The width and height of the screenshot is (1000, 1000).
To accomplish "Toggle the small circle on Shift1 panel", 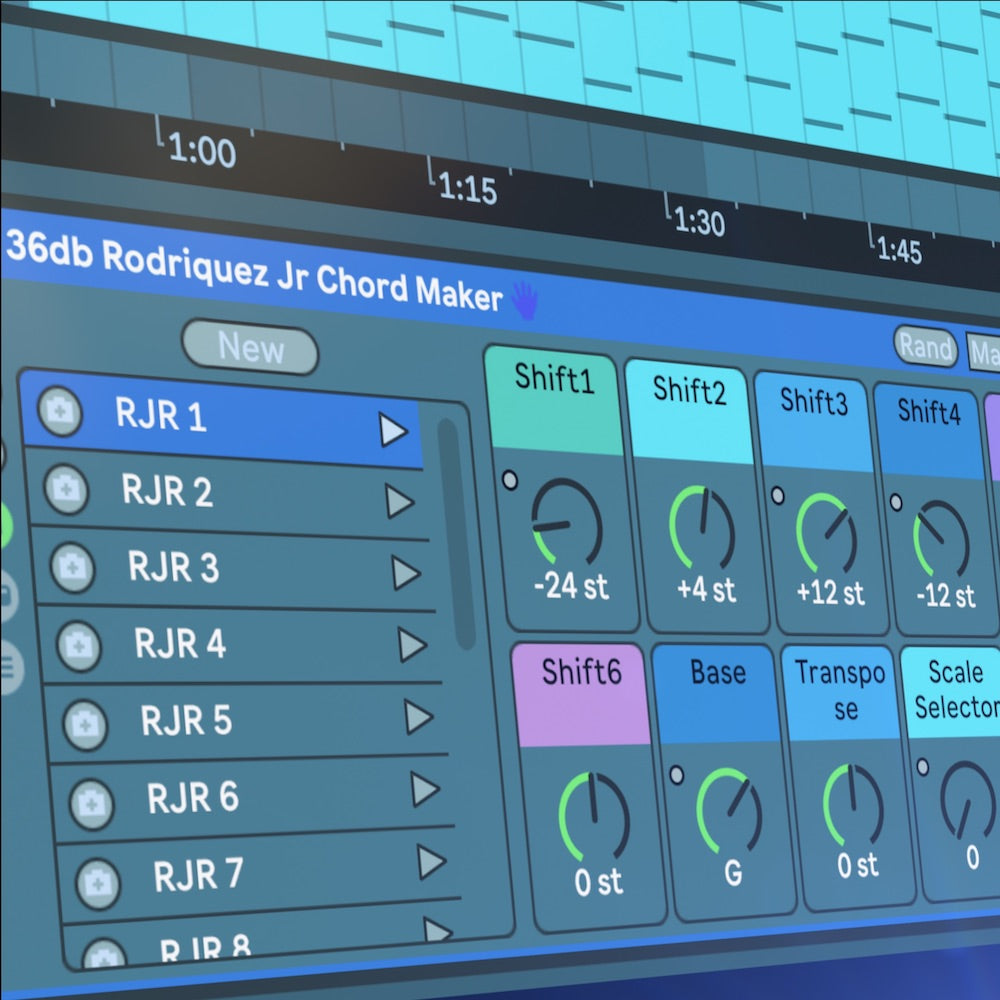I will [x=510, y=481].
